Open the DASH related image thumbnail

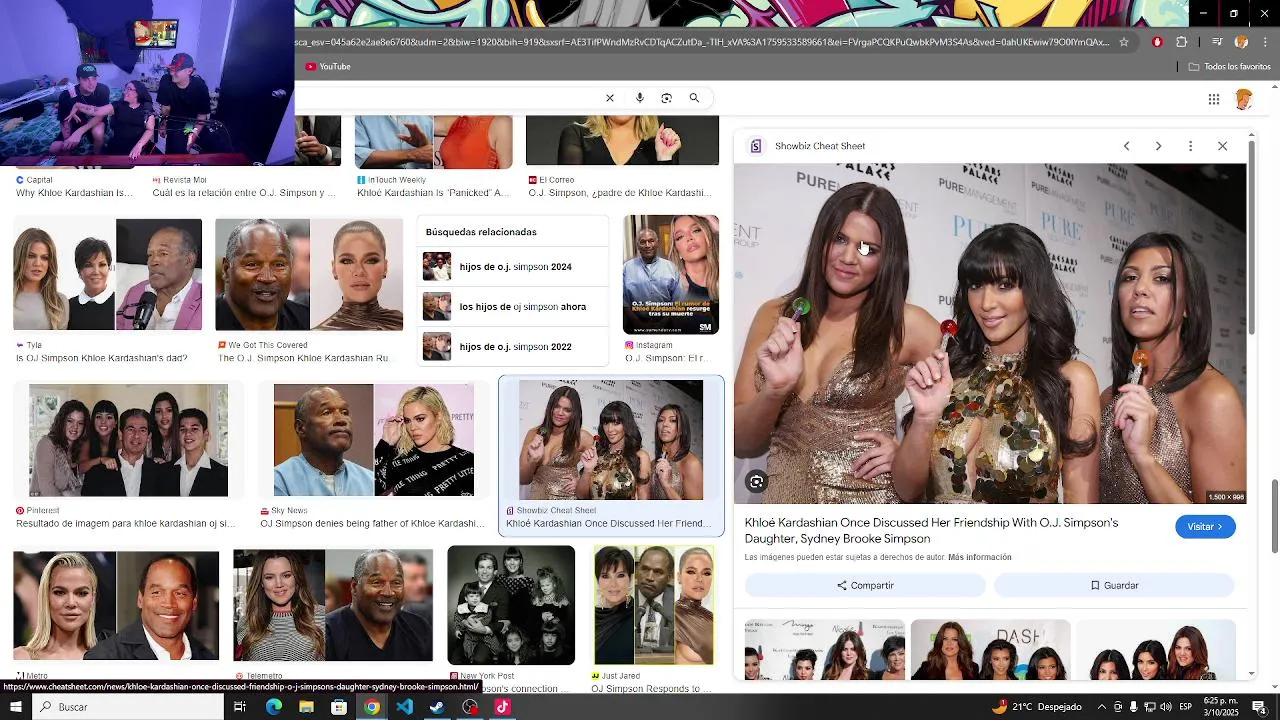coord(990,650)
